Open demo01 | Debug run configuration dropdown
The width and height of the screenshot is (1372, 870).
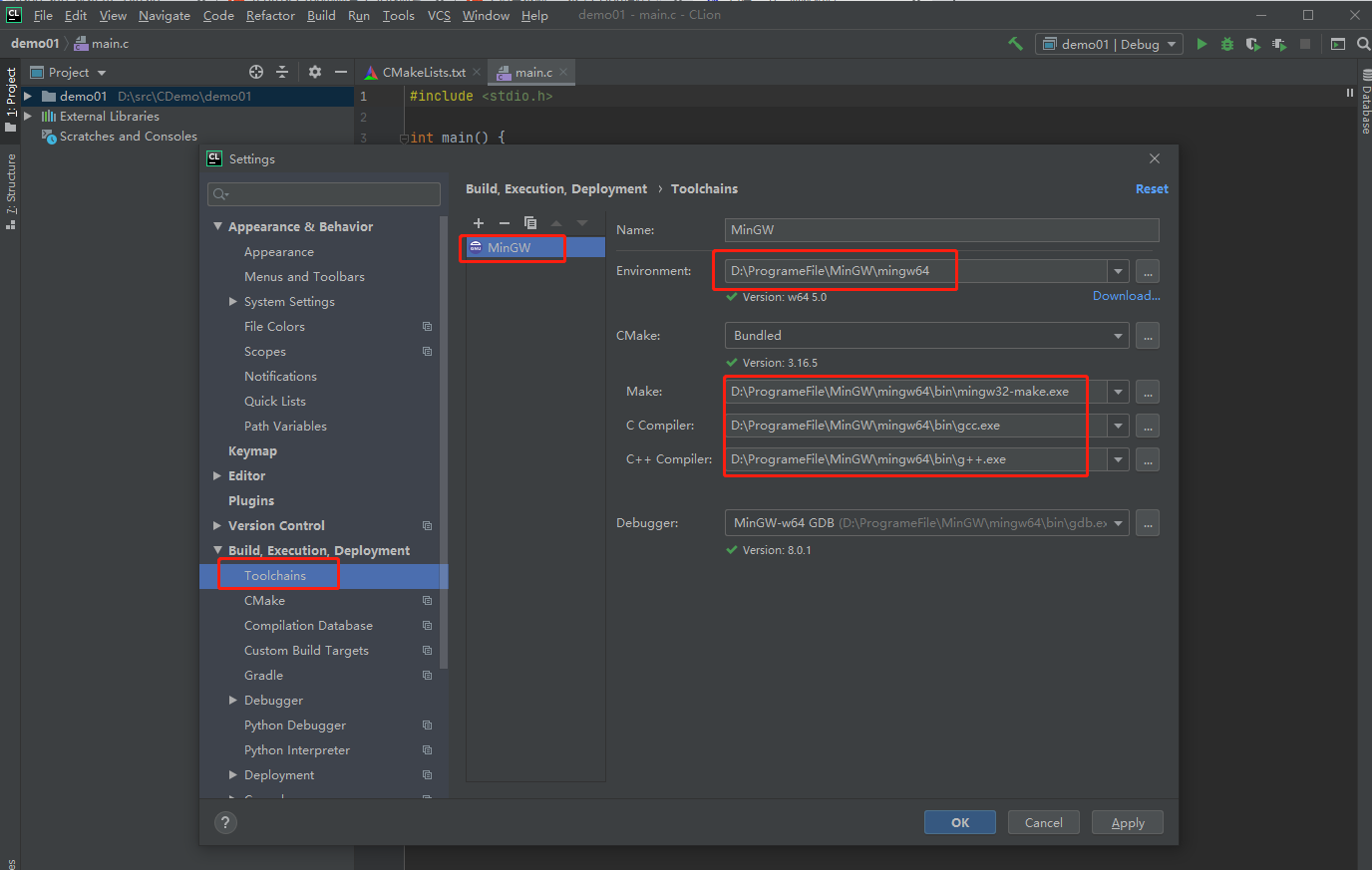(1110, 44)
